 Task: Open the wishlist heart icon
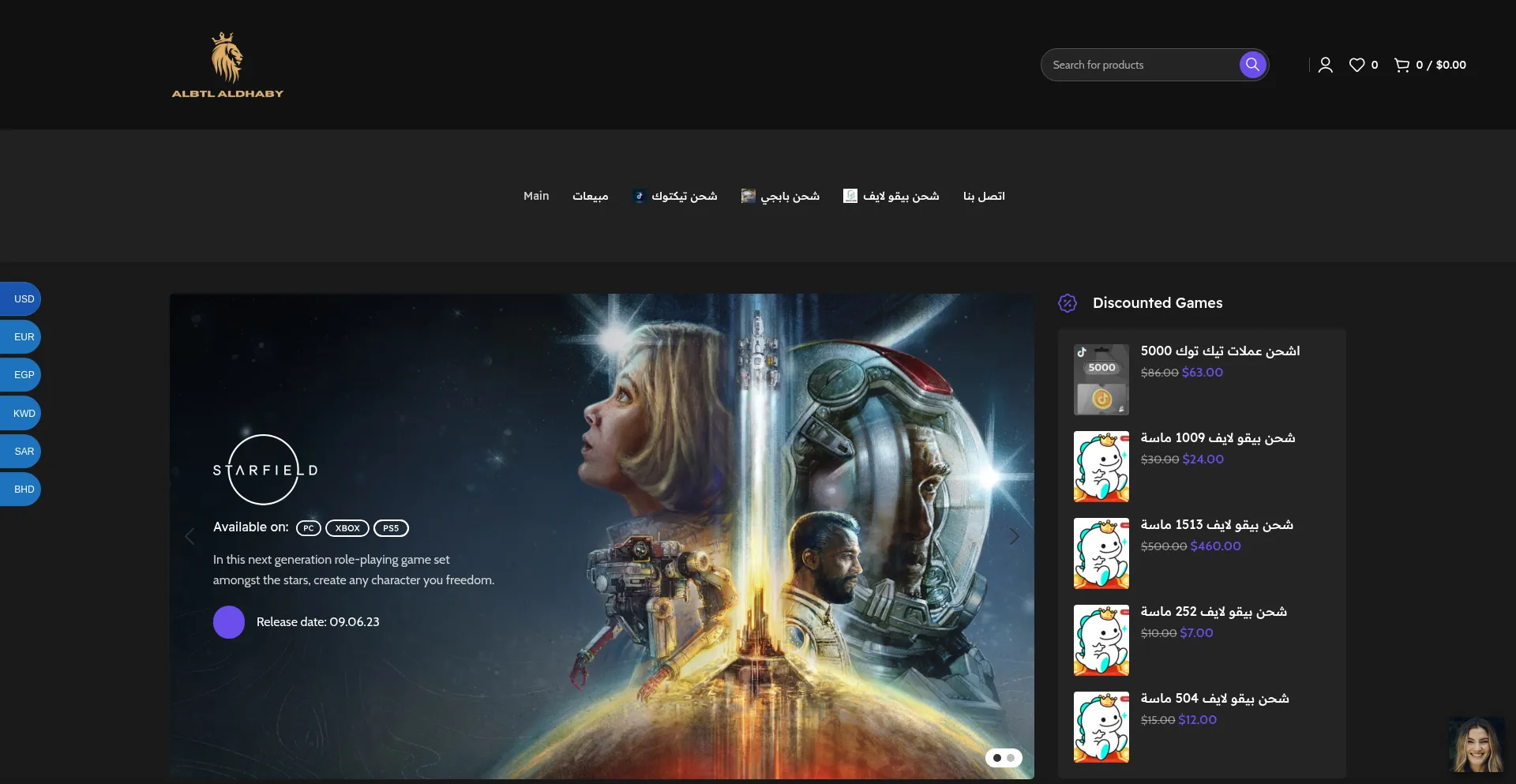(1357, 65)
